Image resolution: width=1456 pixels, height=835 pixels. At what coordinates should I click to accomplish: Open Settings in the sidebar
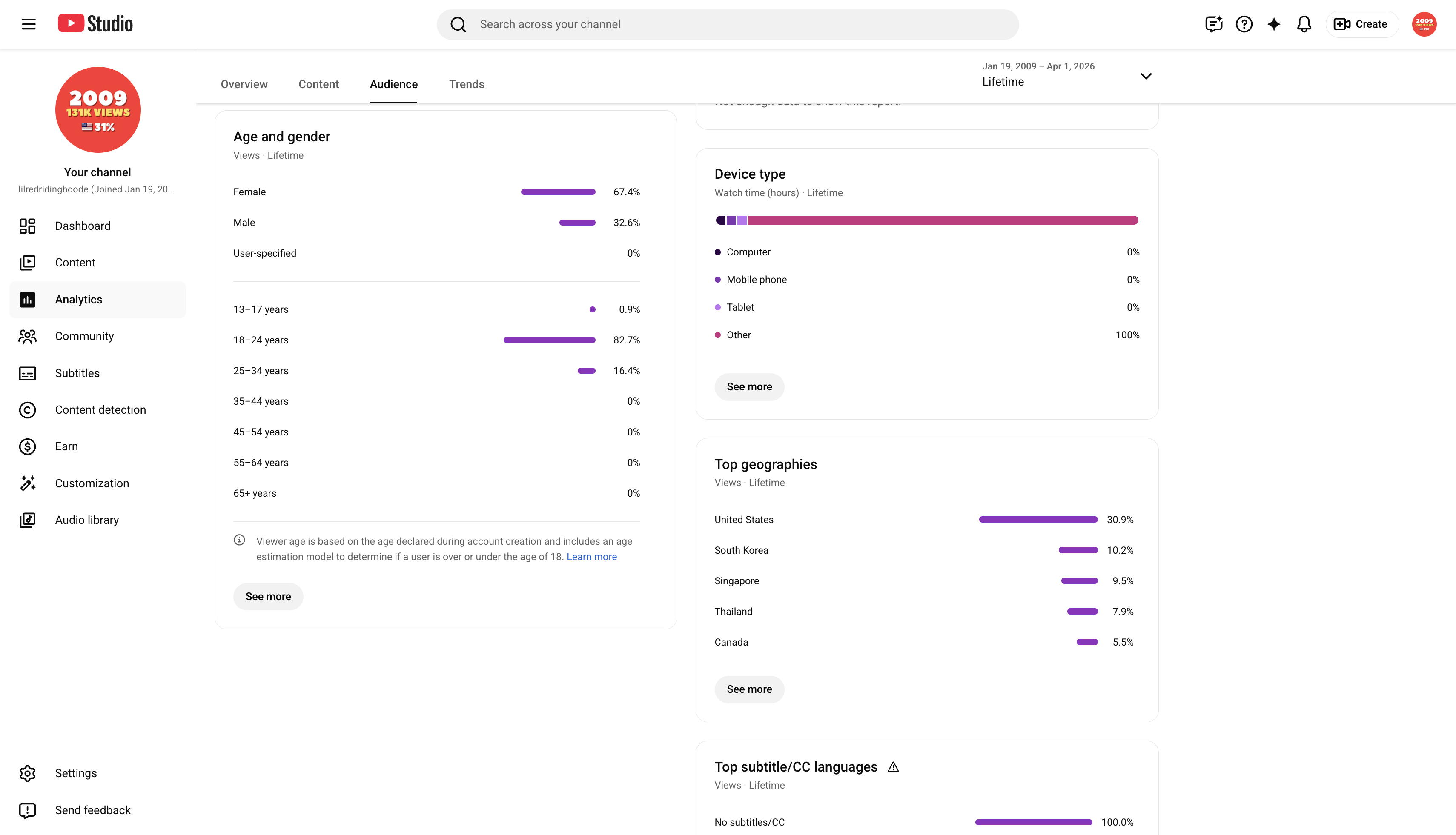click(97, 773)
